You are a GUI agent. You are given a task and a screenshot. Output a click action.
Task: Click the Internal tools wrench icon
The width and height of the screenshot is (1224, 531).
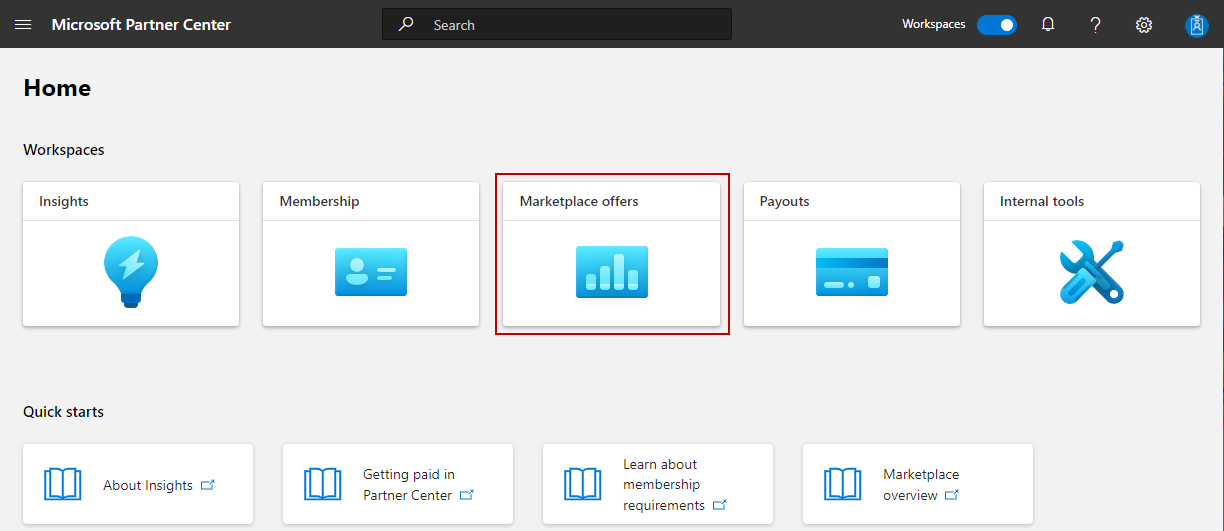1092,272
